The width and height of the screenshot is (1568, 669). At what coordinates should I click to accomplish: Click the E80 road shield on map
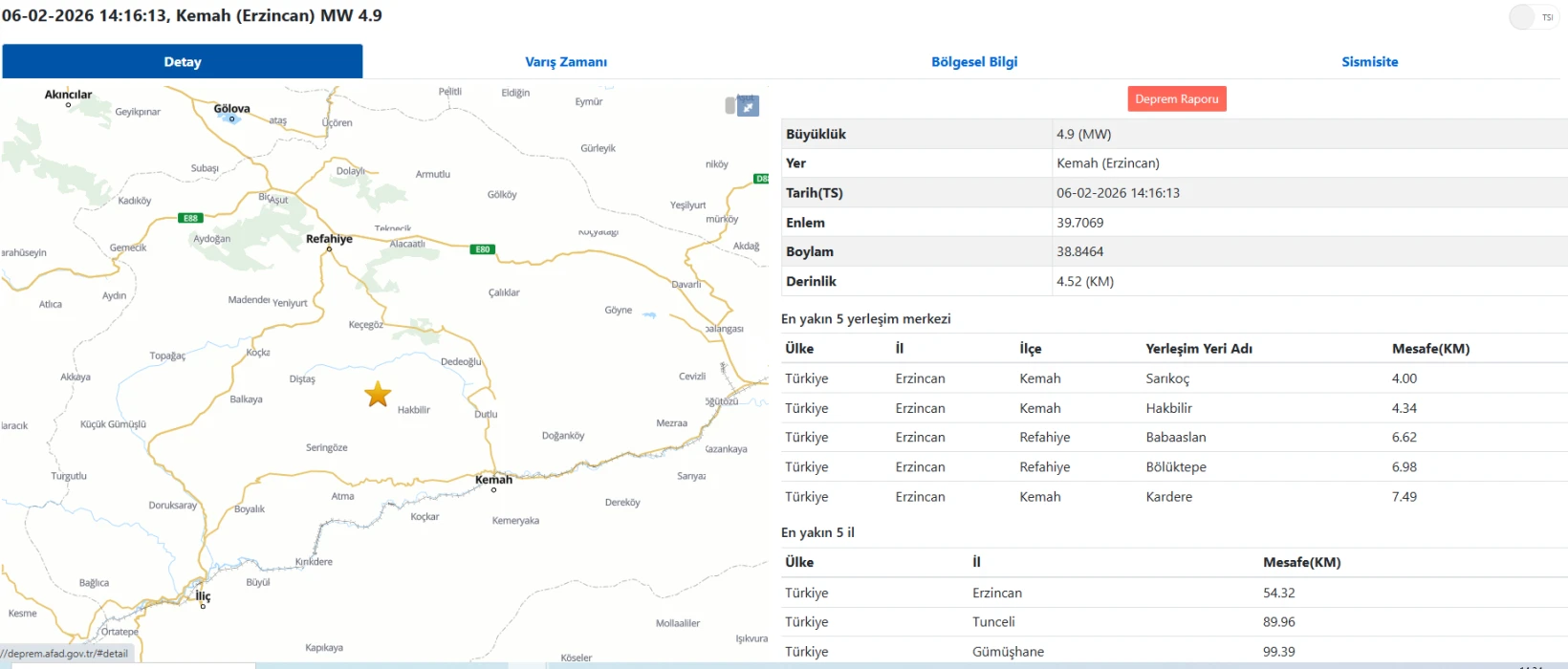483,249
